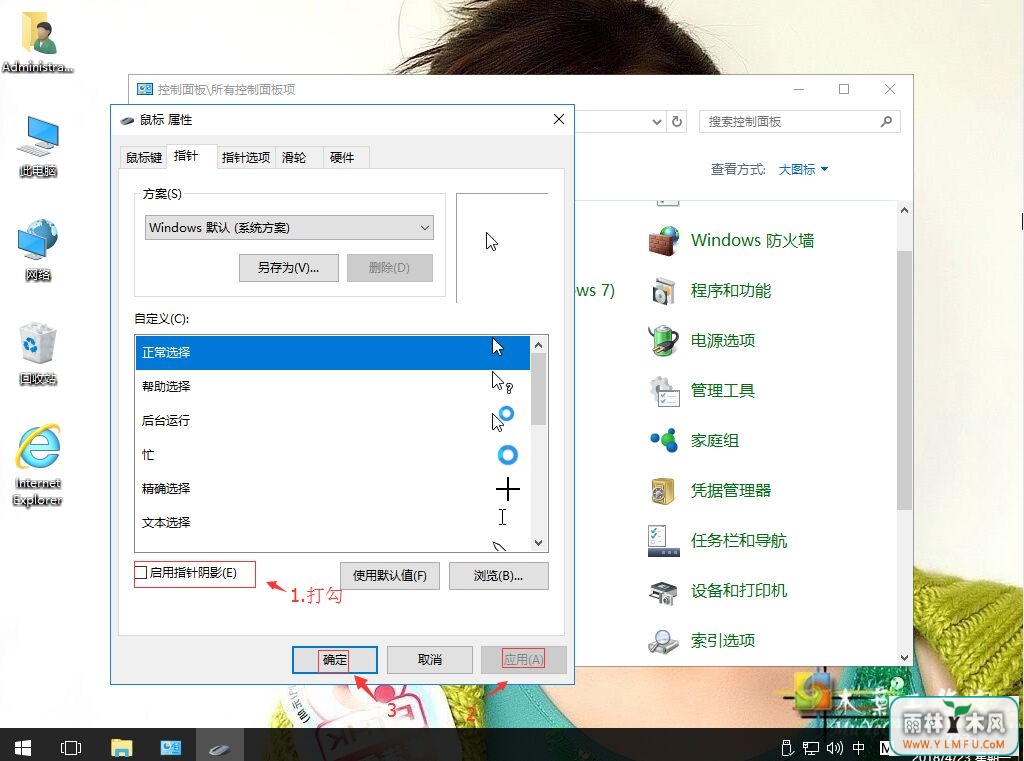Click the 搜索控制面板 search field
The height and width of the screenshot is (761, 1024).
click(x=799, y=121)
